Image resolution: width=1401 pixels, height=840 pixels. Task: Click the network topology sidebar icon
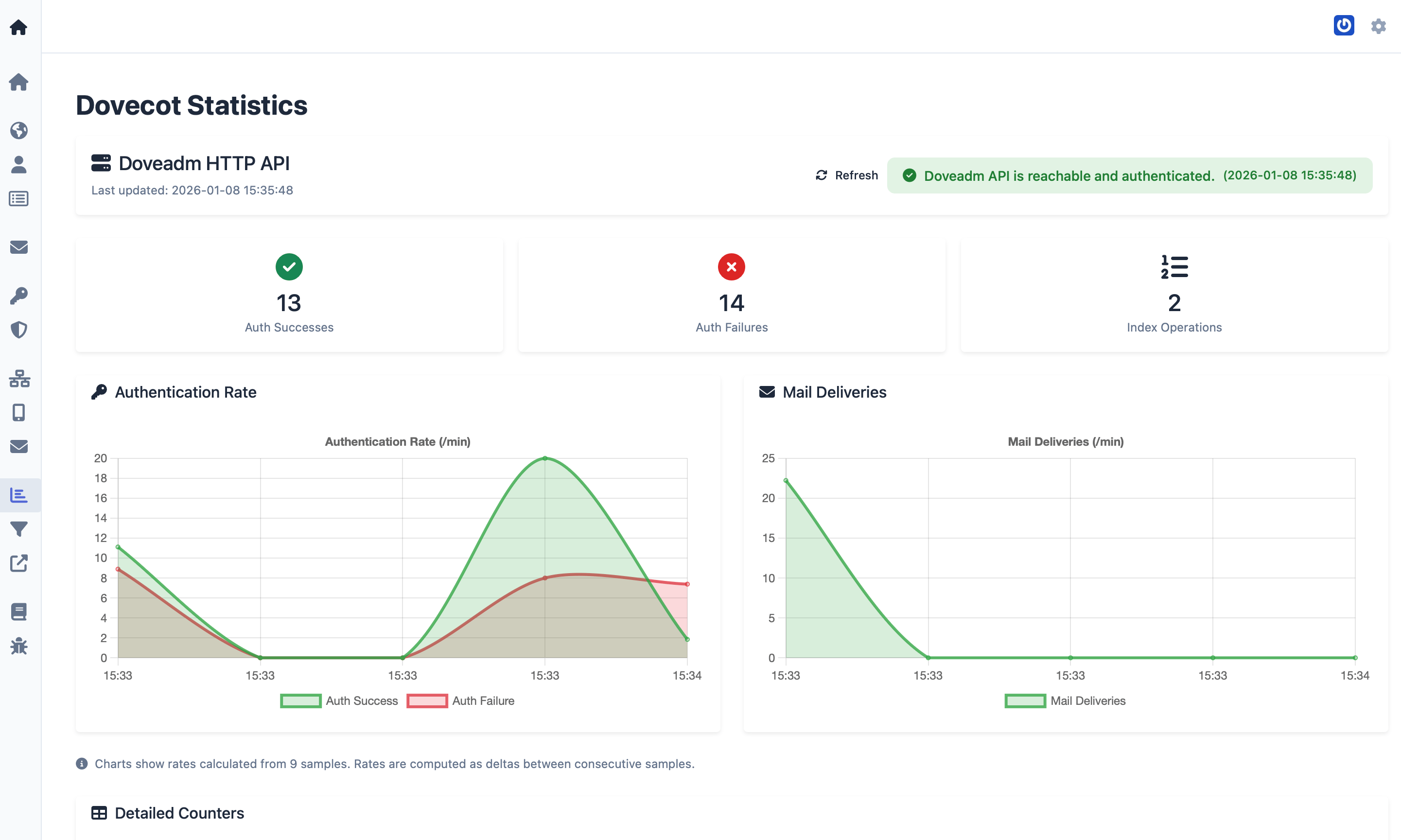[x=18, y=378]
